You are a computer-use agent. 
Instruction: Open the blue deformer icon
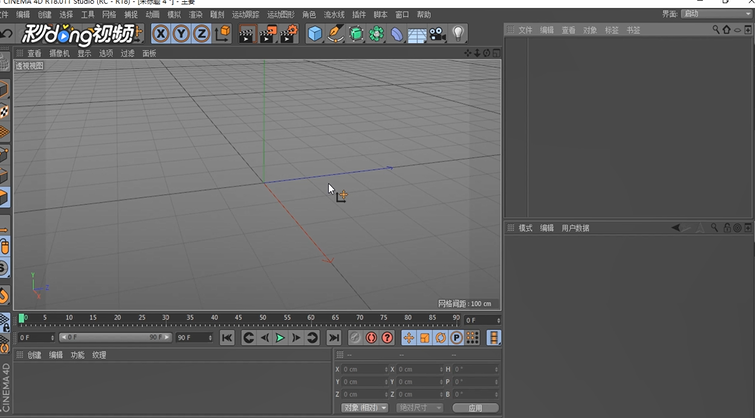396,34
